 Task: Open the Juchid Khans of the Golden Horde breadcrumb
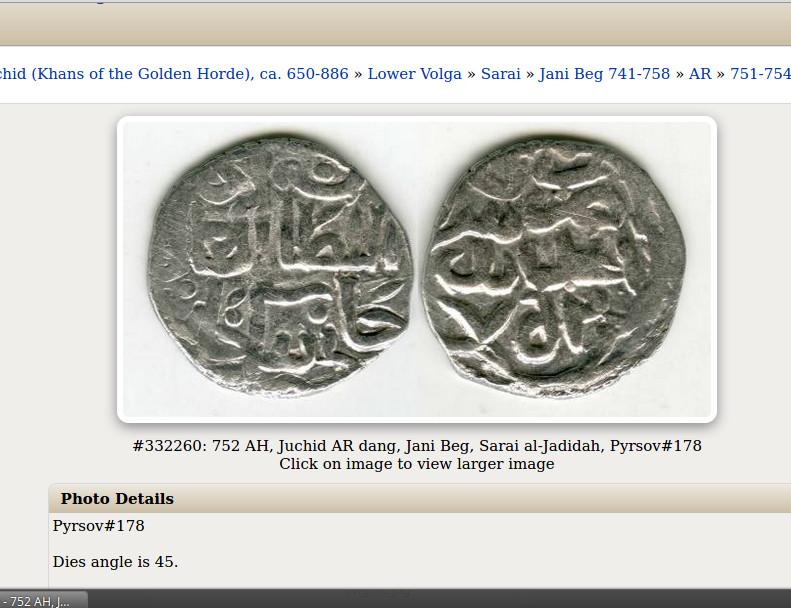tap(174, 74)
